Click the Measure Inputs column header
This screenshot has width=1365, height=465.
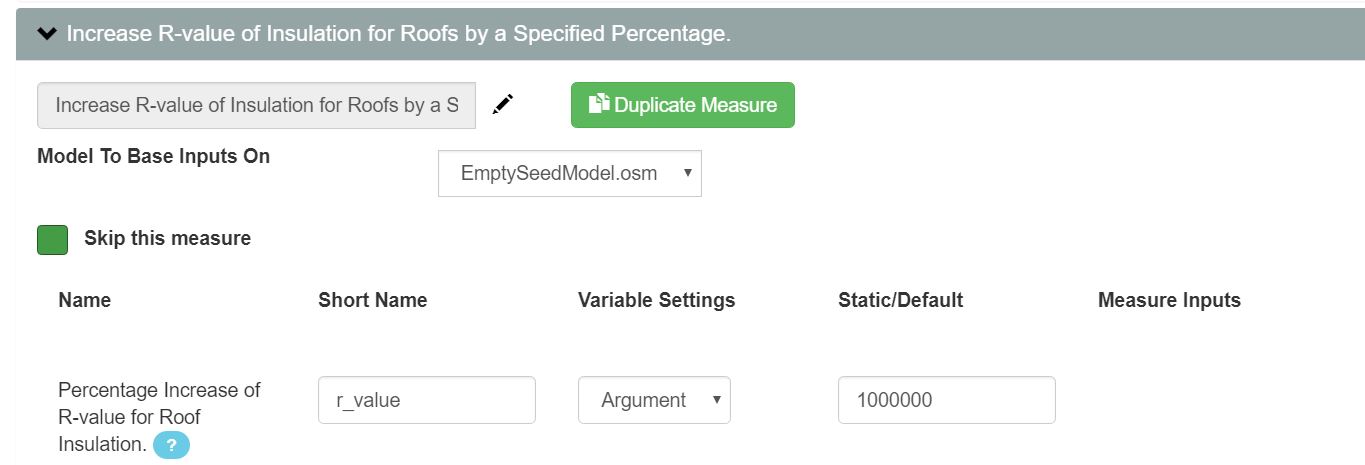tap(1169, 300)
